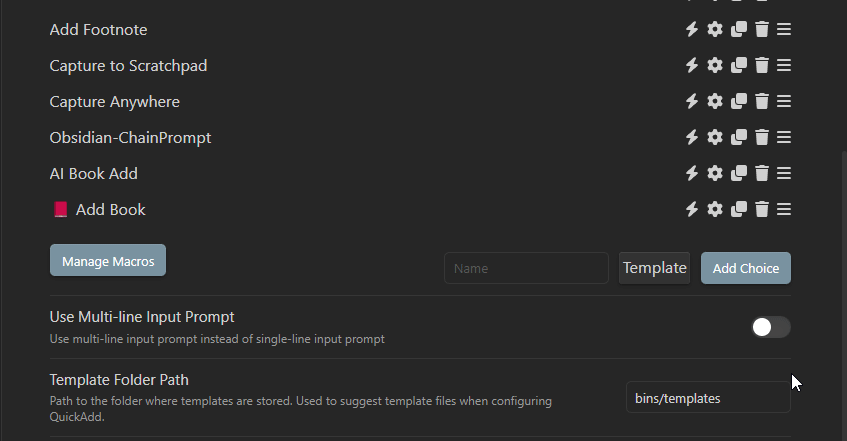847x441 pixels.
Task: Duplicate the Capture Anywhere choice
Action: pos(738,101)
